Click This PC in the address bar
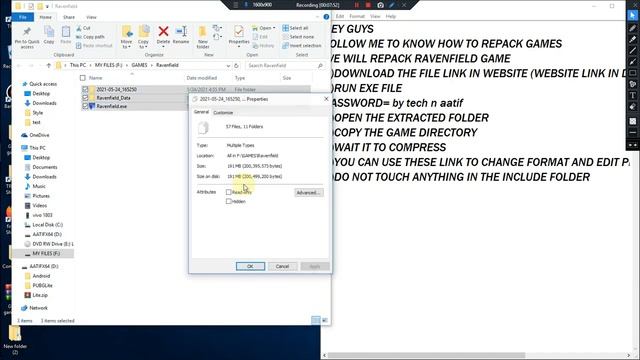The image size is (640, 360). point(78,65)
